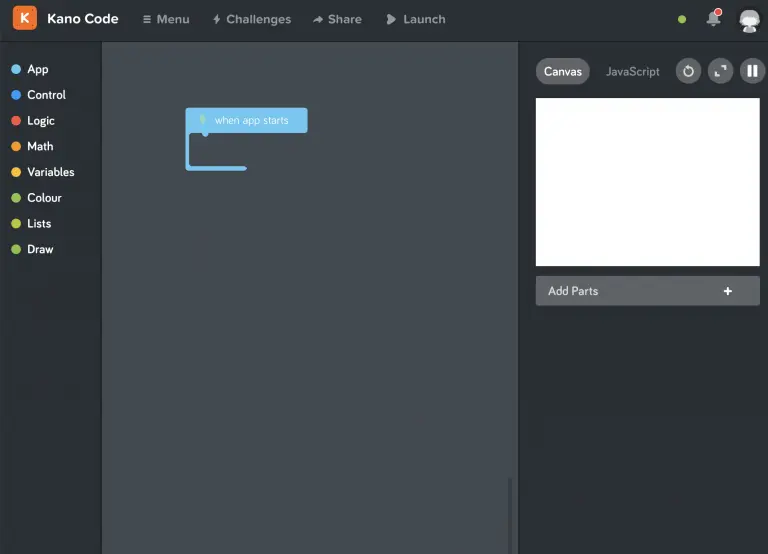The image size is (768, 554).
Task: Switch to the JavaScript view
Action: point(632,71)
